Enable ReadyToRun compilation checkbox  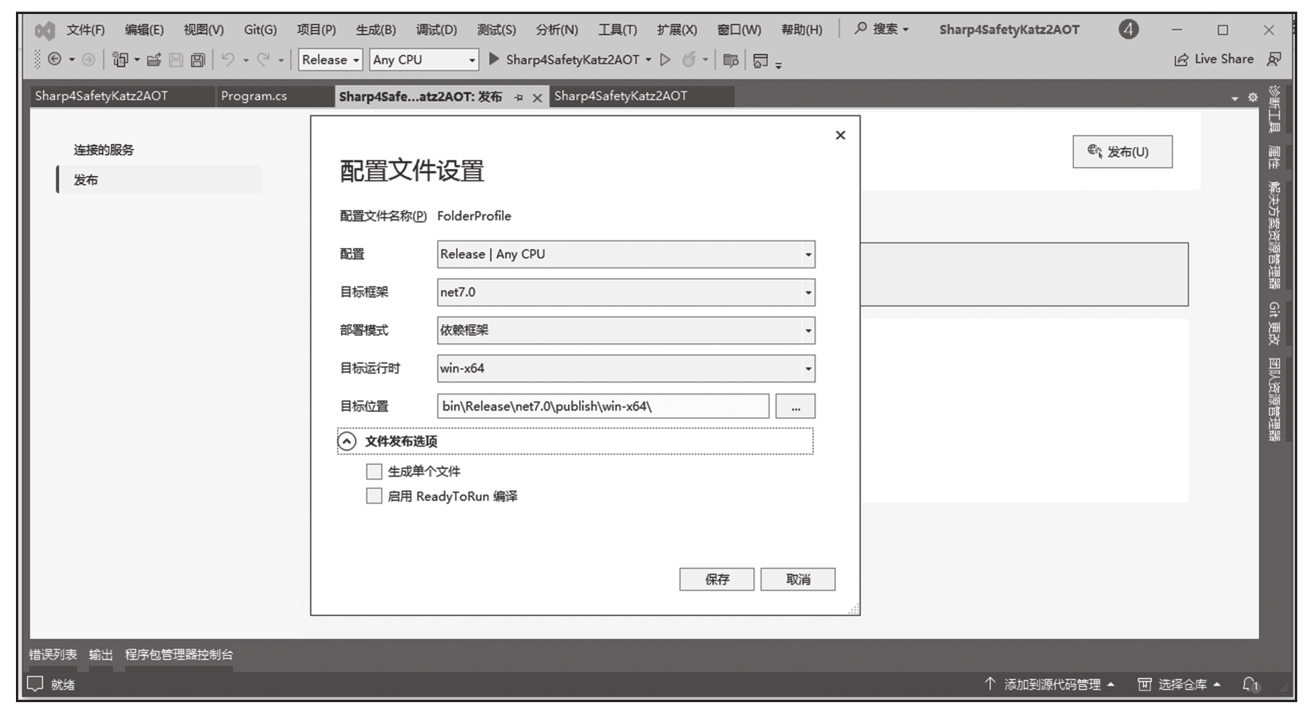(374, 496)
